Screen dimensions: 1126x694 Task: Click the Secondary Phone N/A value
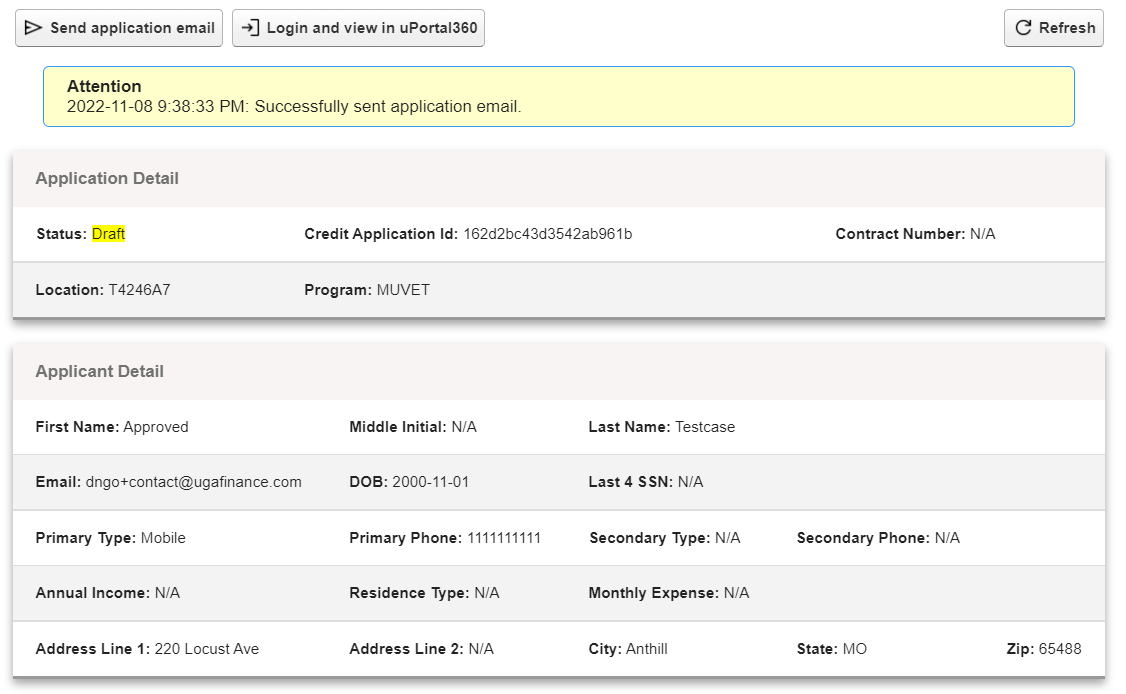click(x=947, y=538)
